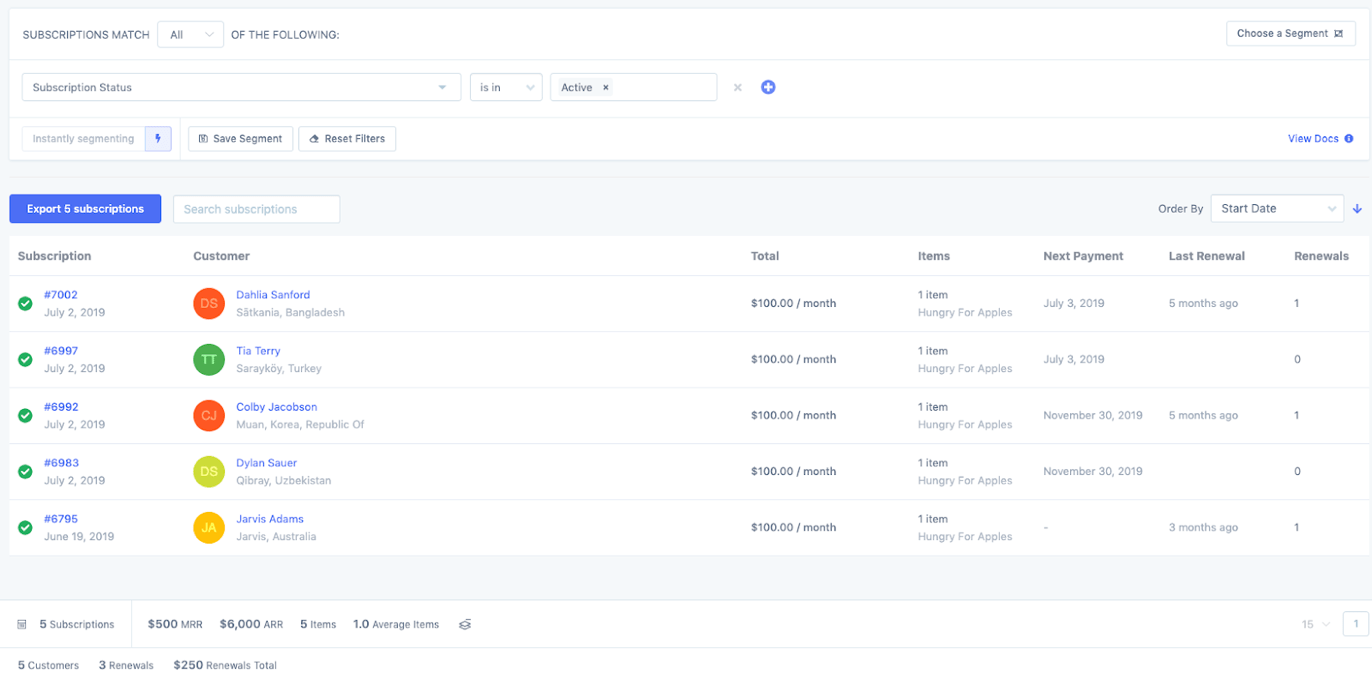This screenshot has height=680, width=1372.
Task: Click the Search subscriptions field
Action: (256, 208)
